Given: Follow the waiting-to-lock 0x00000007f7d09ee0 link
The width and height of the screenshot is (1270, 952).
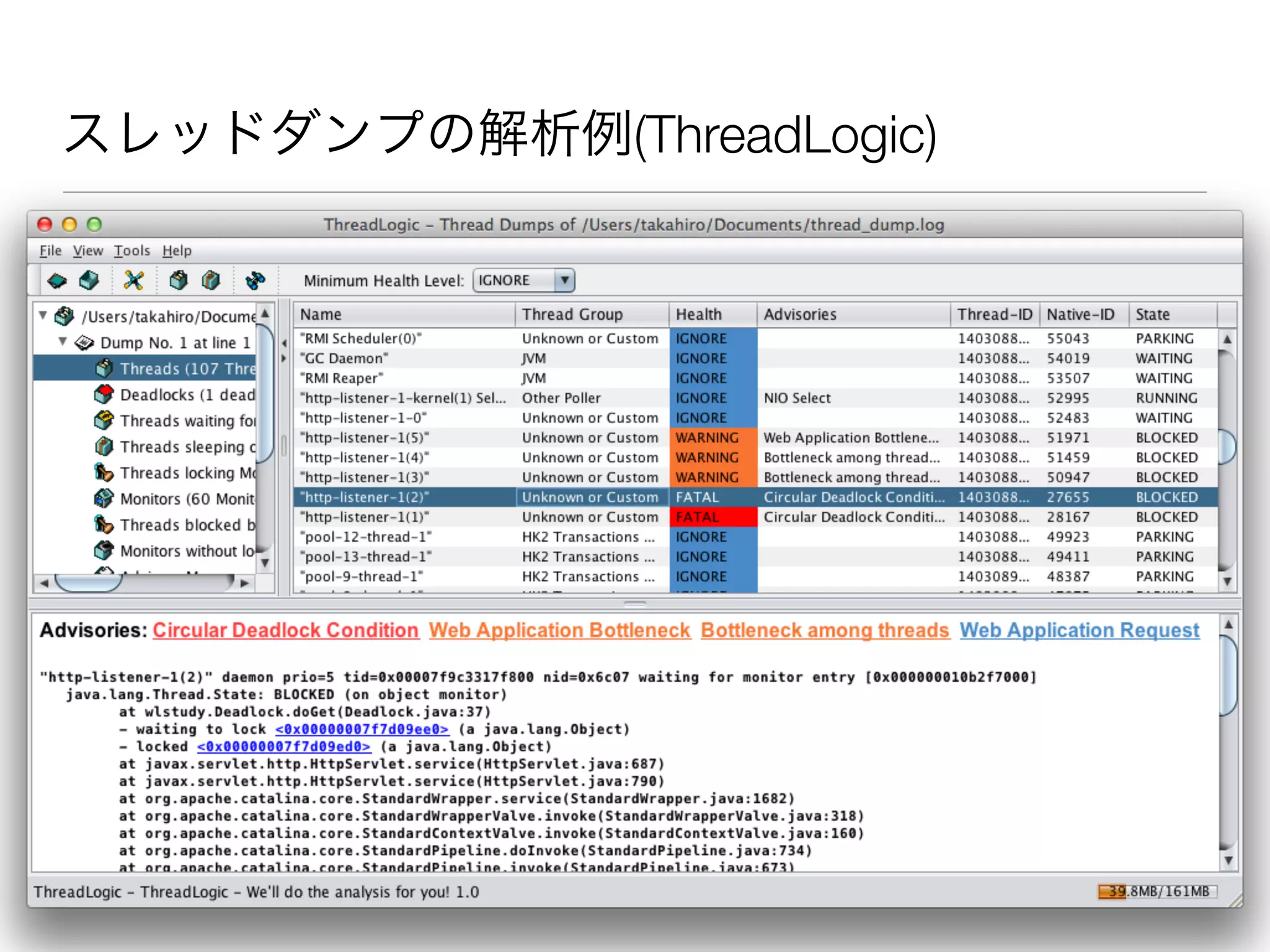Looking at the screenshot, I should [362, 729].
